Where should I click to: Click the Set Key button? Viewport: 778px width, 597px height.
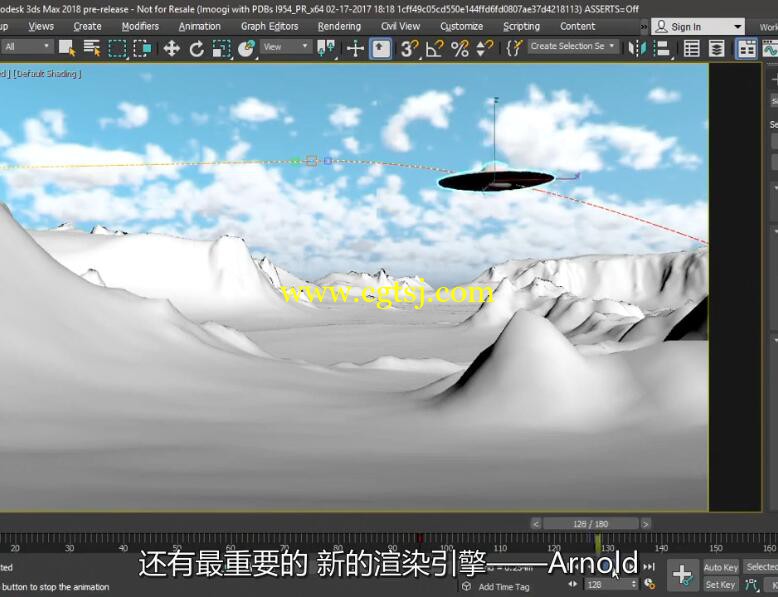720,585
